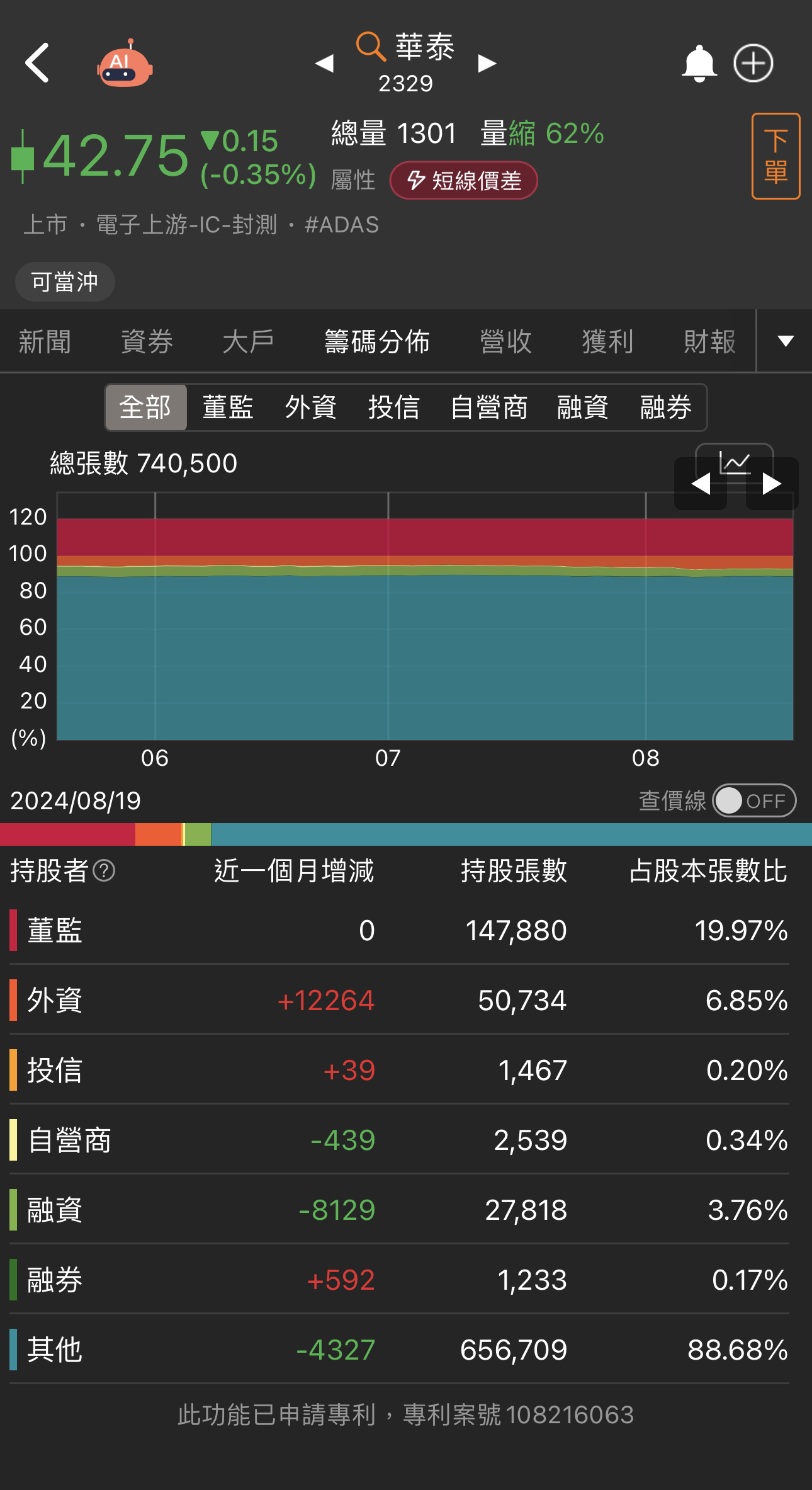The width and height of the screenshot is (812, 1490).
Task: Move chart back with left arrow
Action: 701,484
